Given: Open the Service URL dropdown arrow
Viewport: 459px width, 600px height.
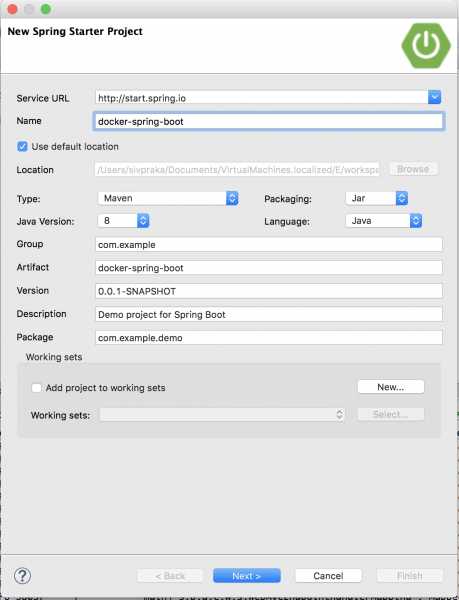Looking at the screenshot, I should (435, 98).
